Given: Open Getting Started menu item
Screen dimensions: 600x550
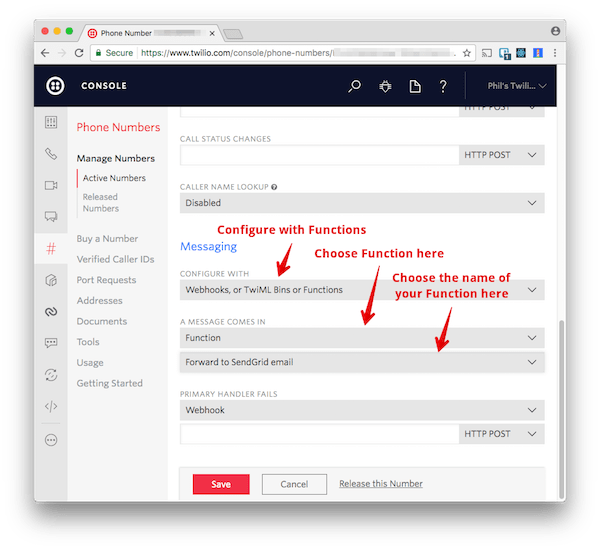Looking at the screenshot, I should tap(109, 384).
